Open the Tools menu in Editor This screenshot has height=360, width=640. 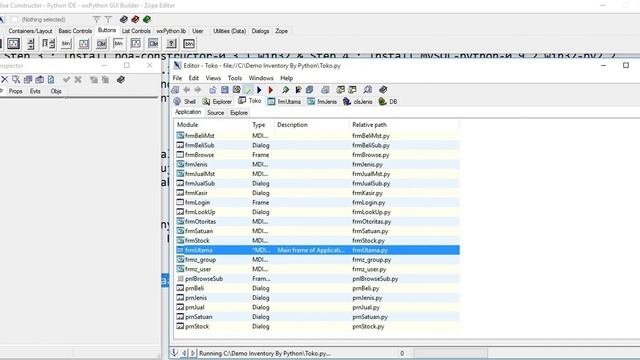(x=235, y=78)
